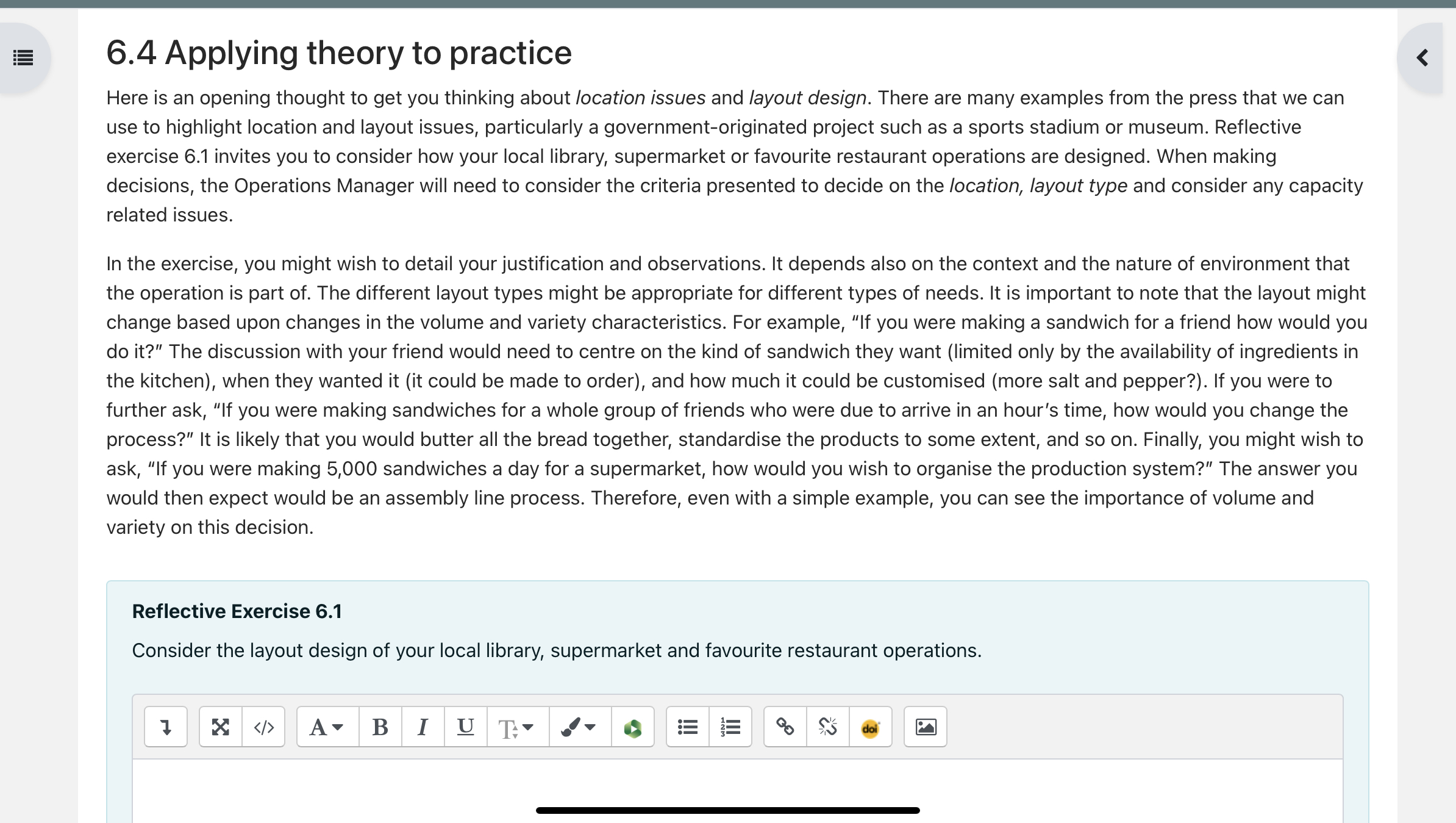Toggle fullscreen mode in the editor
The image size is (1456, 823).
pyautogui.click(x=221, y=726)
